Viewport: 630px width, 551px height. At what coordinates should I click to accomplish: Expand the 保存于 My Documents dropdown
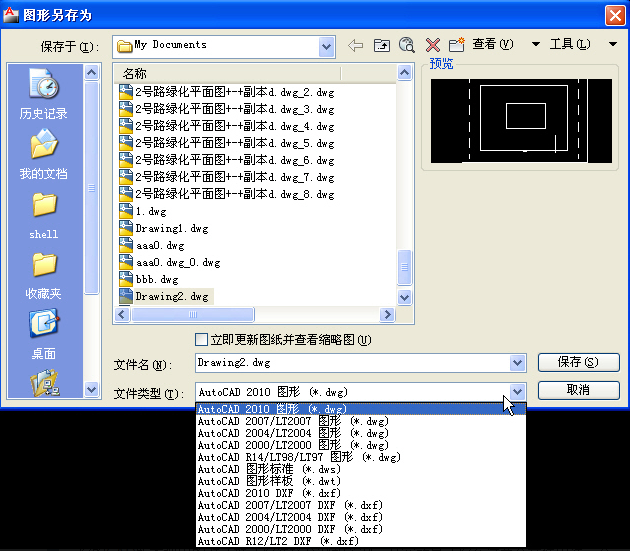click(x=327, y=47)
